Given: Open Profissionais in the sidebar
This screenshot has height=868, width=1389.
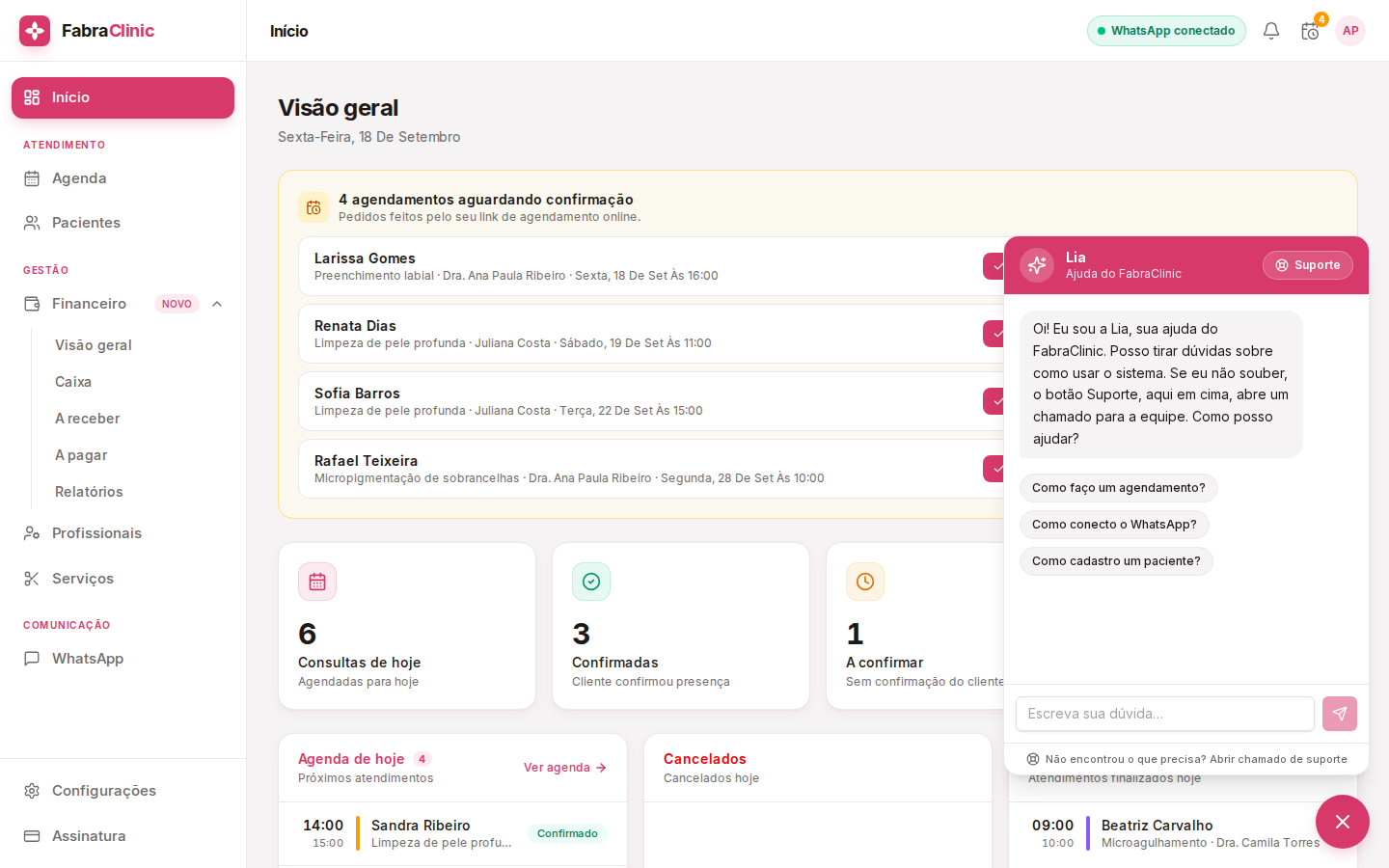Looking at the screenshot, I should point(123,533).
